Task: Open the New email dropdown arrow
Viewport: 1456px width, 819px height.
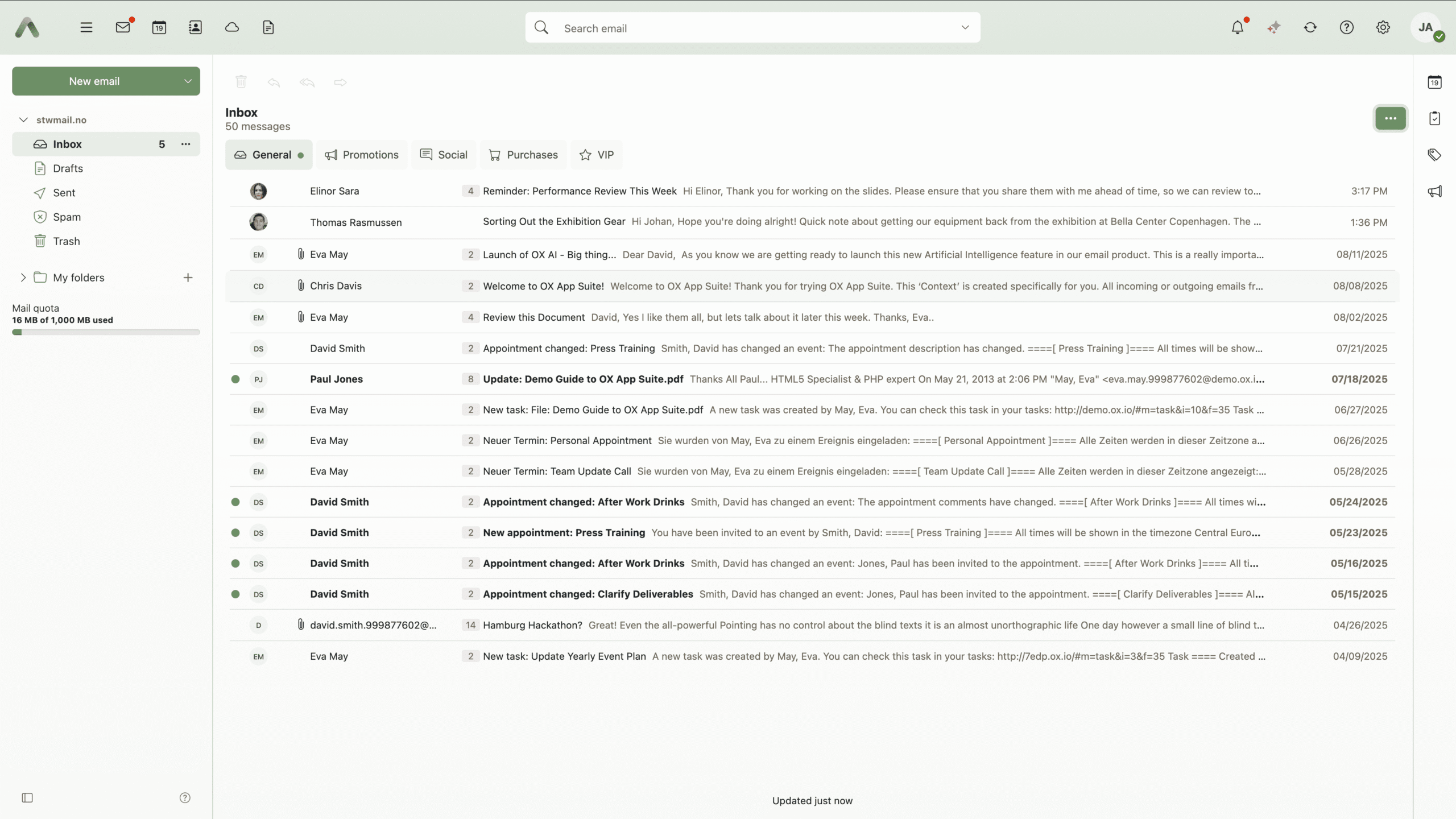Action: click(x=188, y=81)
